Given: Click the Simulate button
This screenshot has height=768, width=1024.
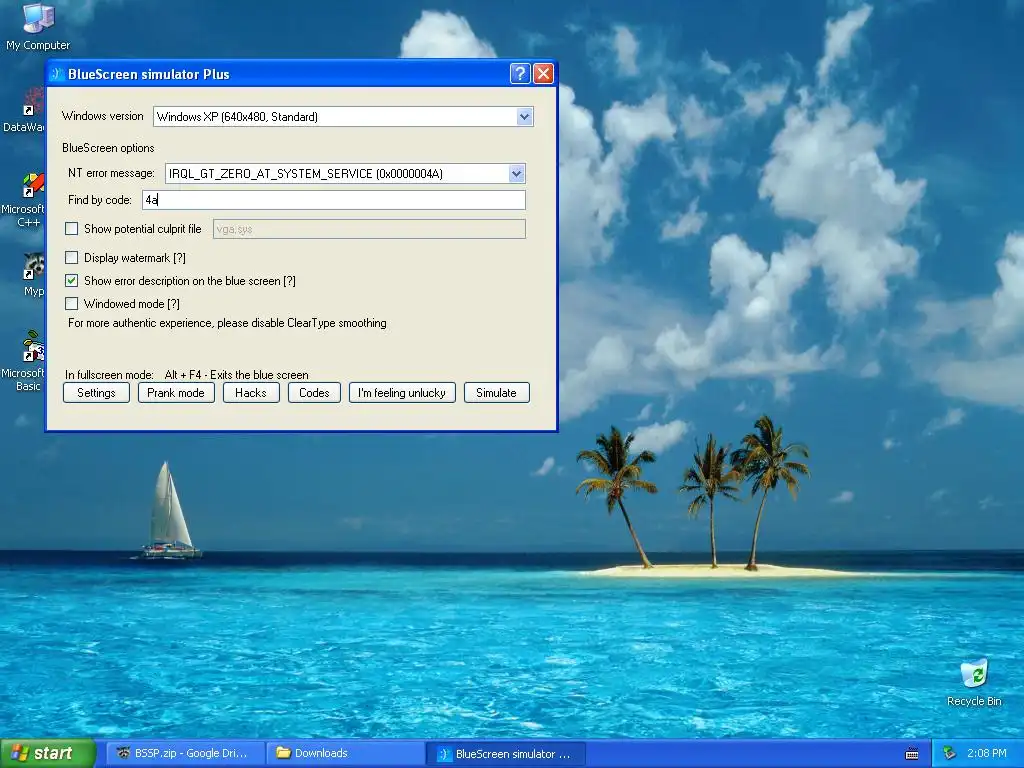Looking at the screenshot, I should tap(496, 392).
